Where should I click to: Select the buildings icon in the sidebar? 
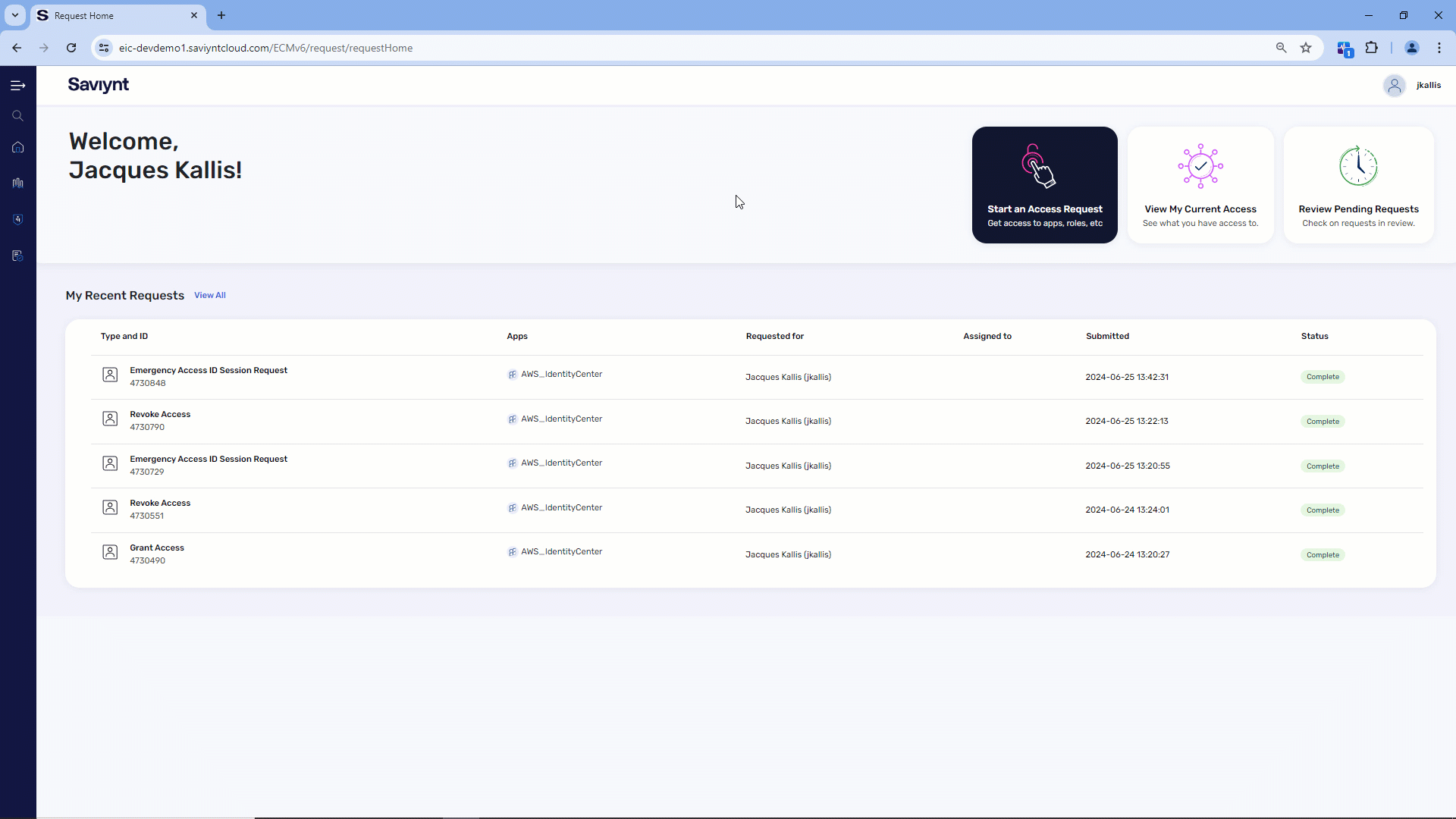[x=17, y=183]
